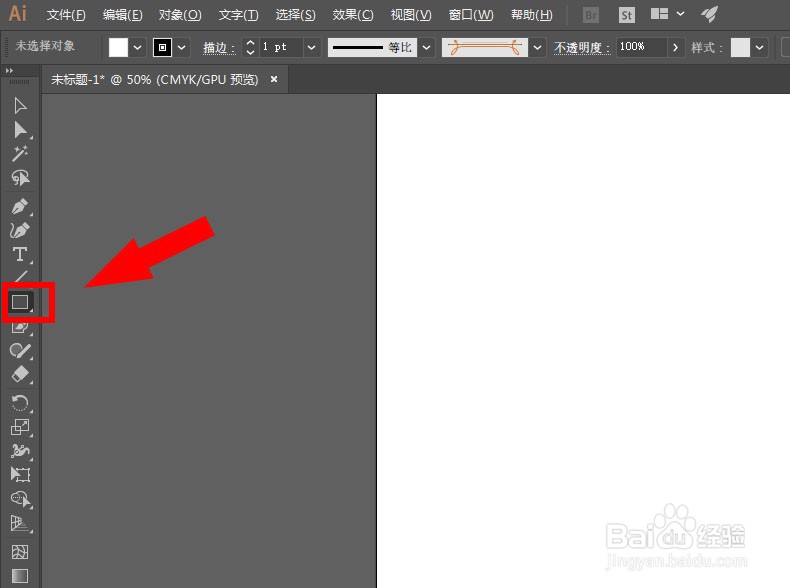Open the 对象(O) menu
Viewport: 790px width, 588px height.
(x=180, y=15)
